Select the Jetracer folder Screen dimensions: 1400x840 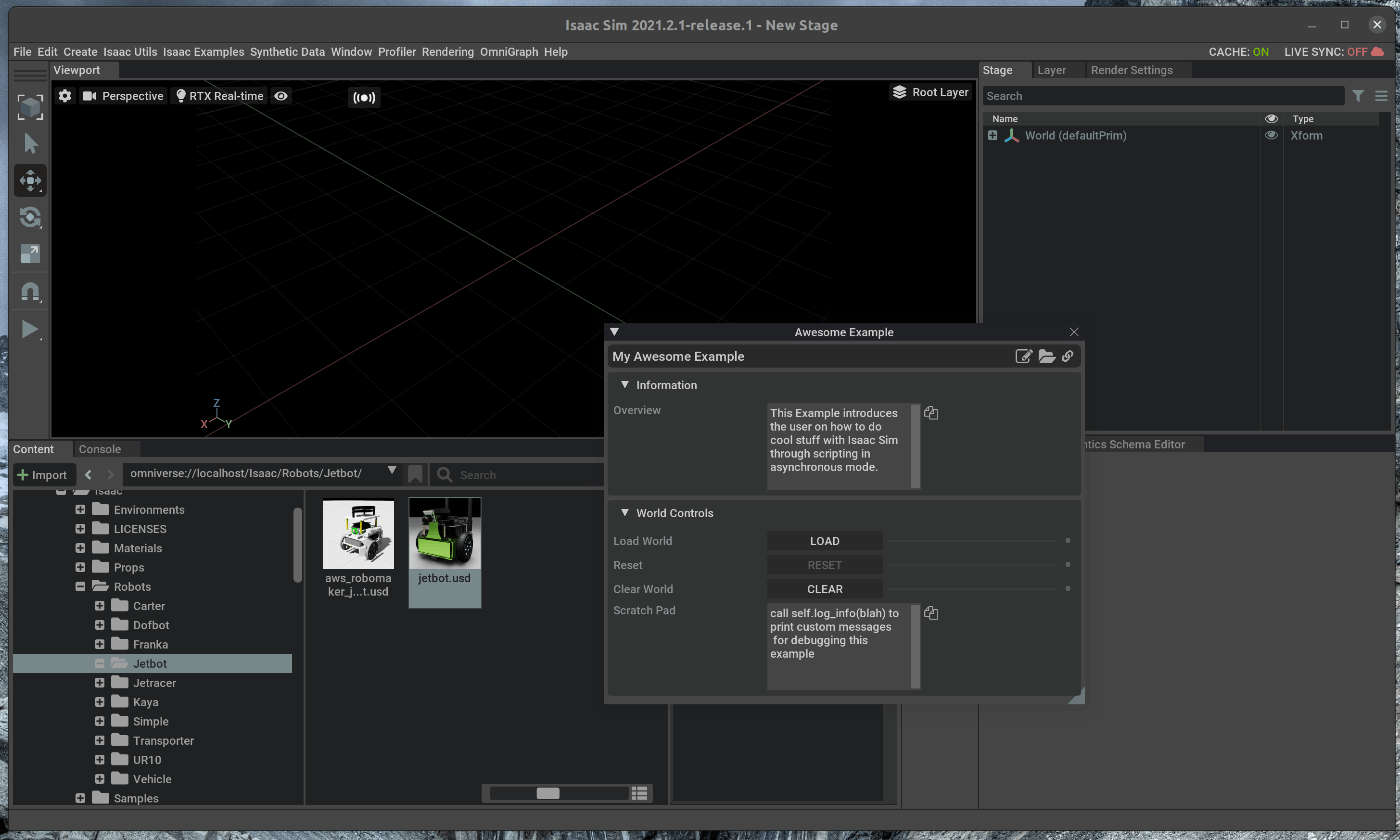[154, 683]
